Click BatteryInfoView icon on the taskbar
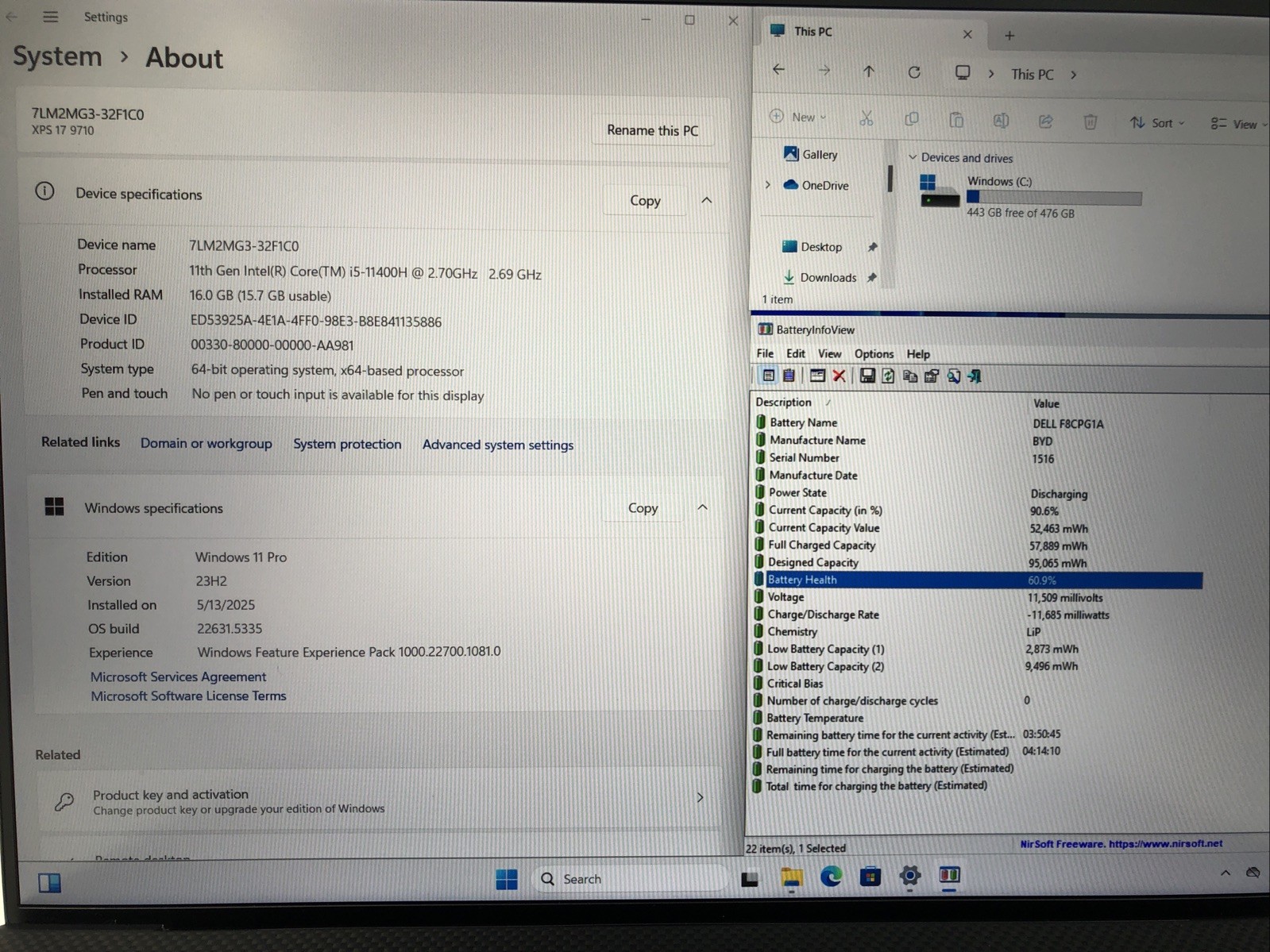Image resolution: width=1270 pixels, height=952 pixels. (949, 875)
